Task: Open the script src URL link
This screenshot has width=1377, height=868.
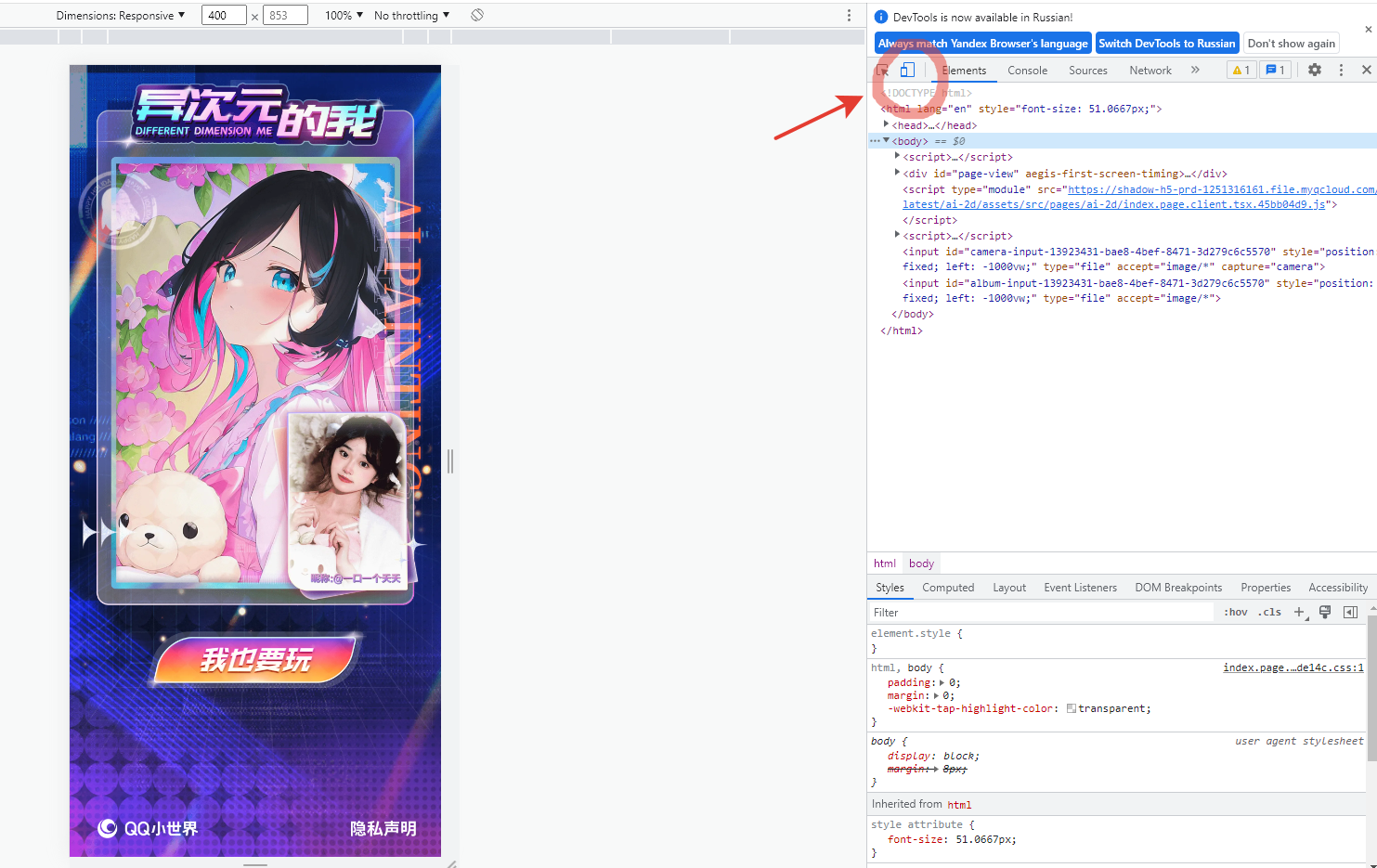Action: [1138, 197]
